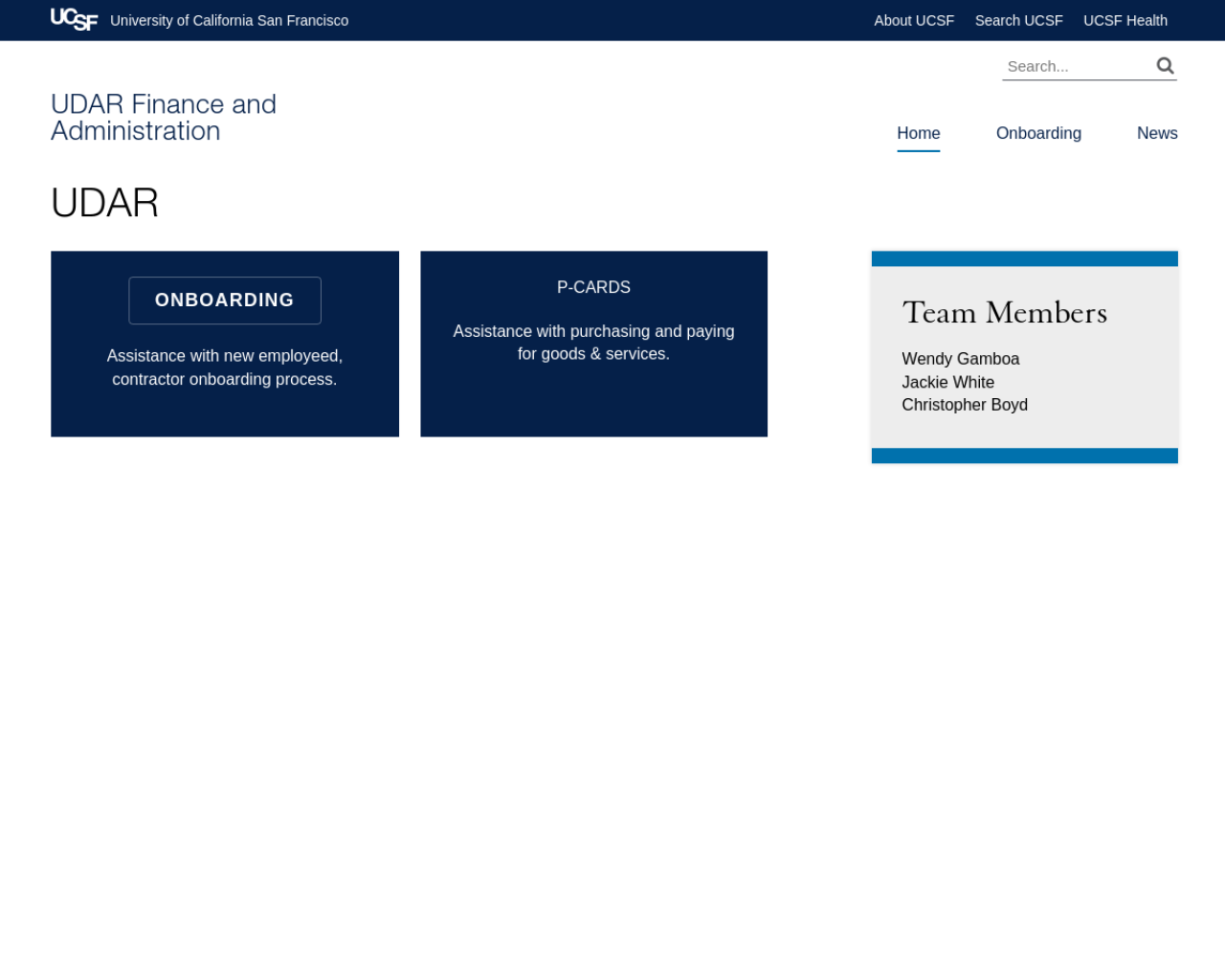Viewport: 1225px width, 980px height.
Task: Select team member Wendy Gamboa
Action: click(961, 359)
